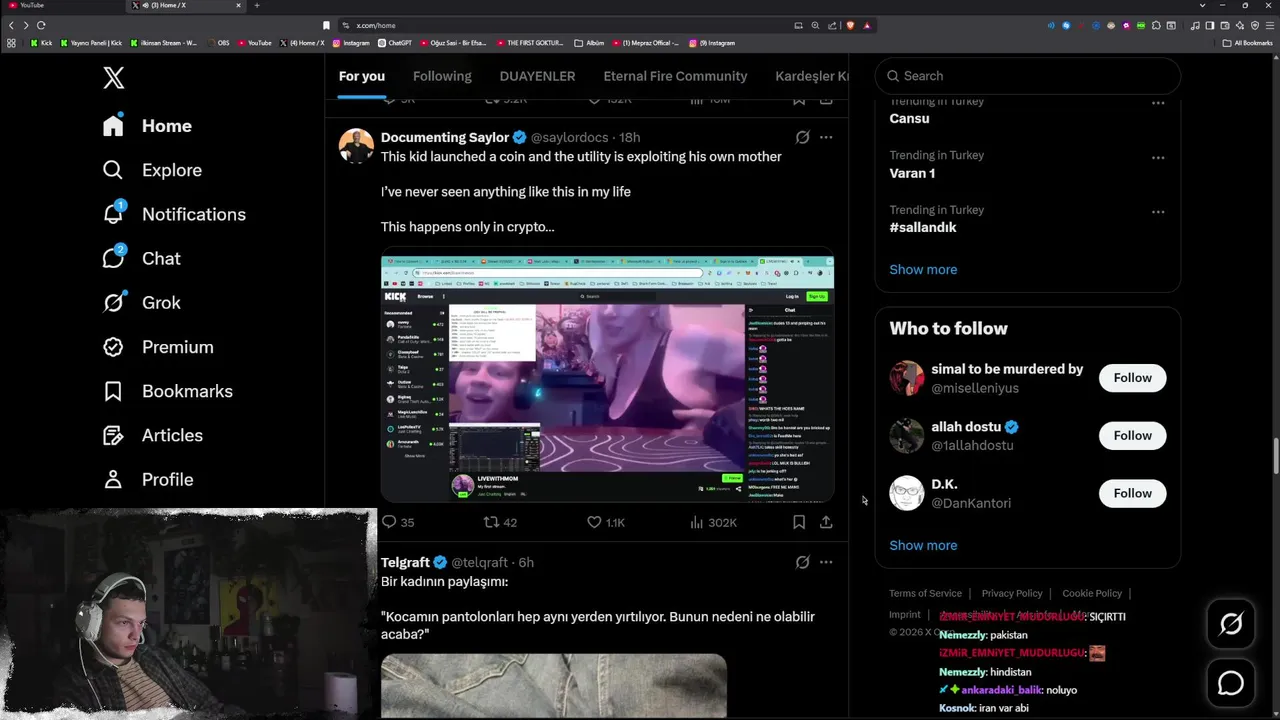This screenshot has width=1280, height=720.
Task: Open browser main hamburger menu
Action: click(1270, 25)
